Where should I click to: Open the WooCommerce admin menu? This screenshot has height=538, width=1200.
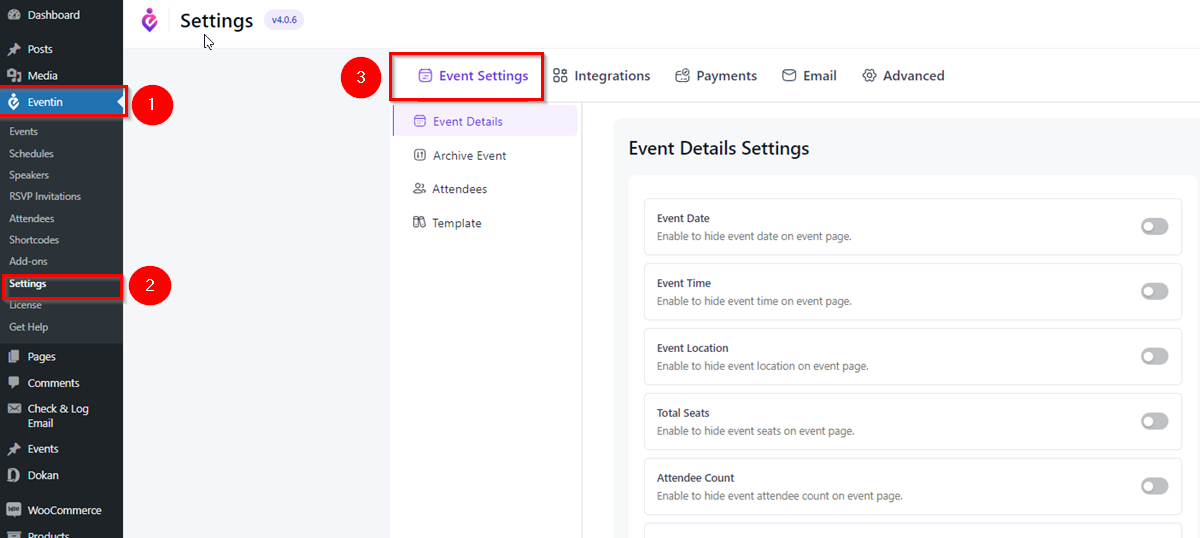click(x=64, y=510)
